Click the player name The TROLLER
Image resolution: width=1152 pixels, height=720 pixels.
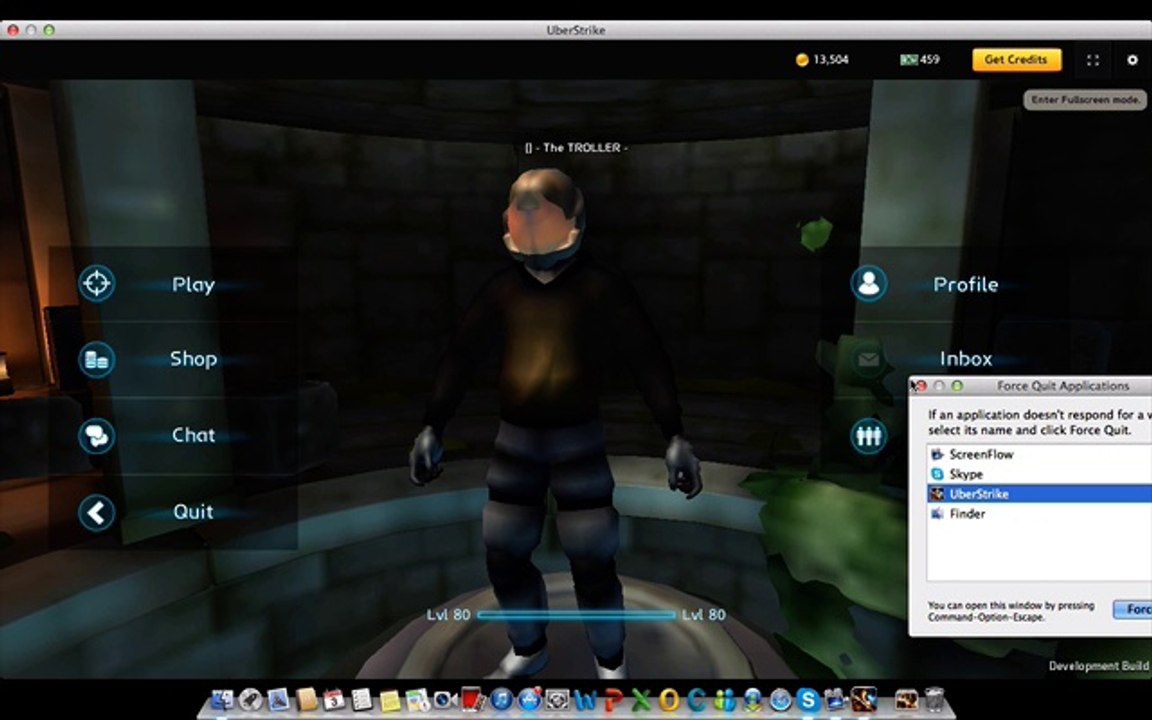(x=577, y=148)
